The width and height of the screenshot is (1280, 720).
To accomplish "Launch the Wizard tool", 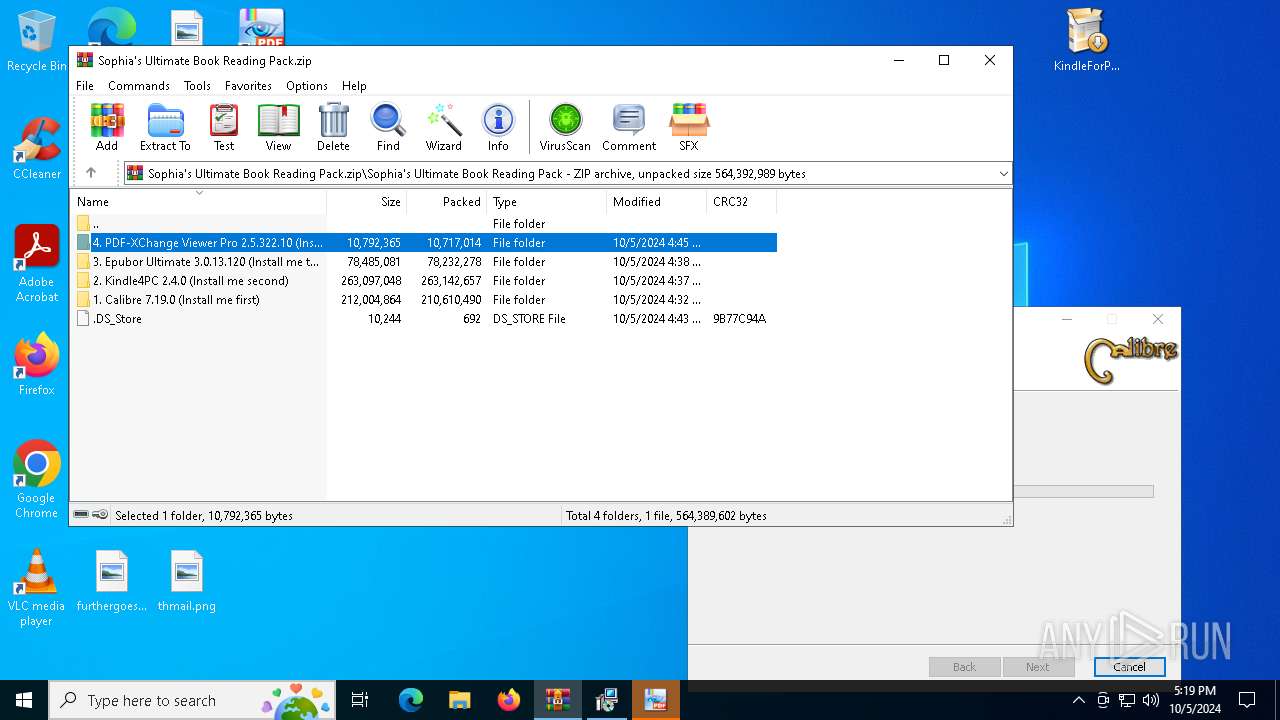I will coord(443,127).
